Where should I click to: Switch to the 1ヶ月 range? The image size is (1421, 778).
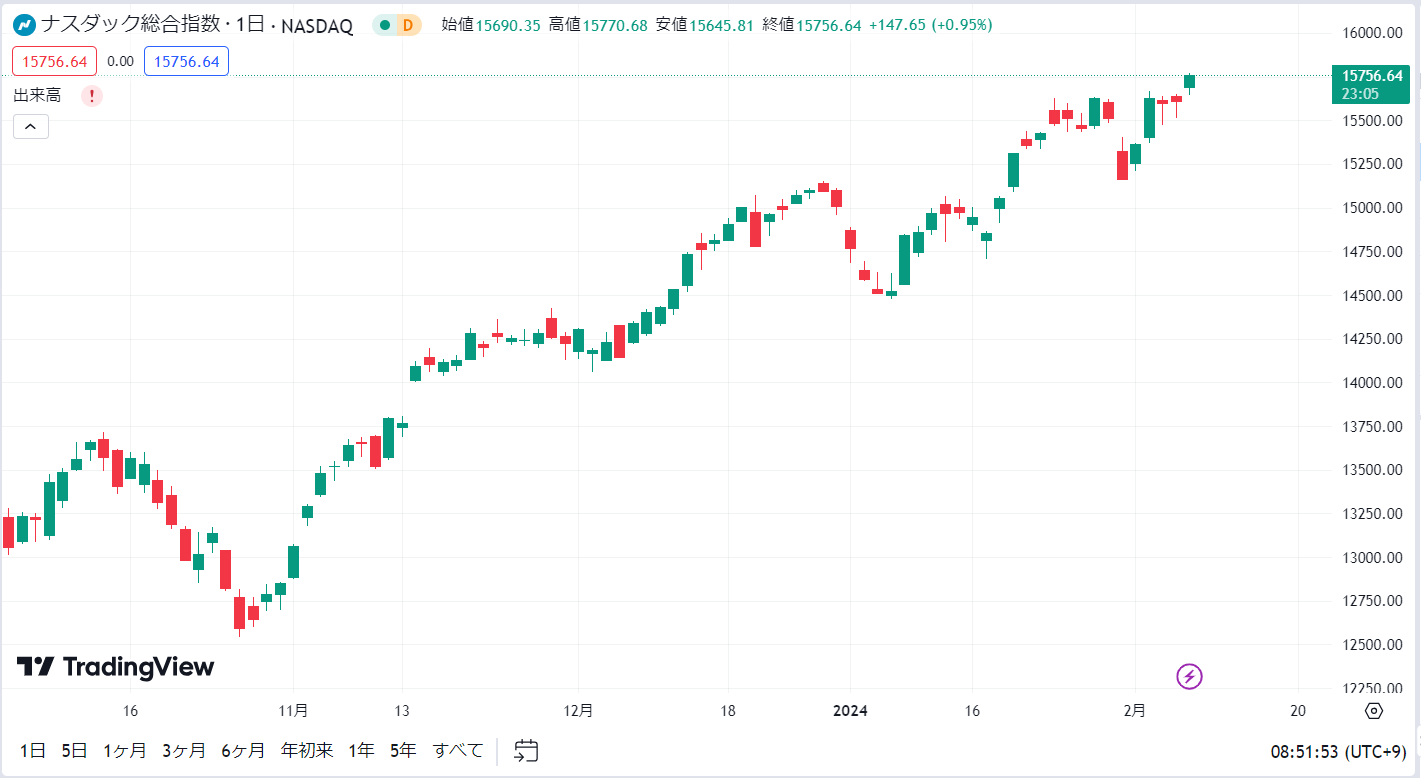(125, 750)
